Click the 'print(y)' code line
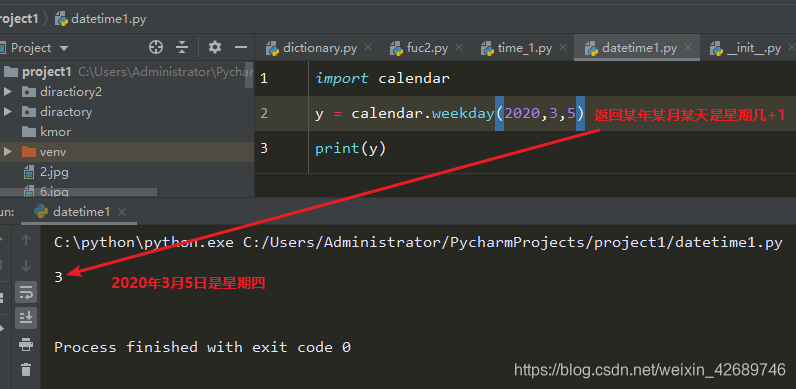Screen dimensions: 796x389 (x=350, y=148)
